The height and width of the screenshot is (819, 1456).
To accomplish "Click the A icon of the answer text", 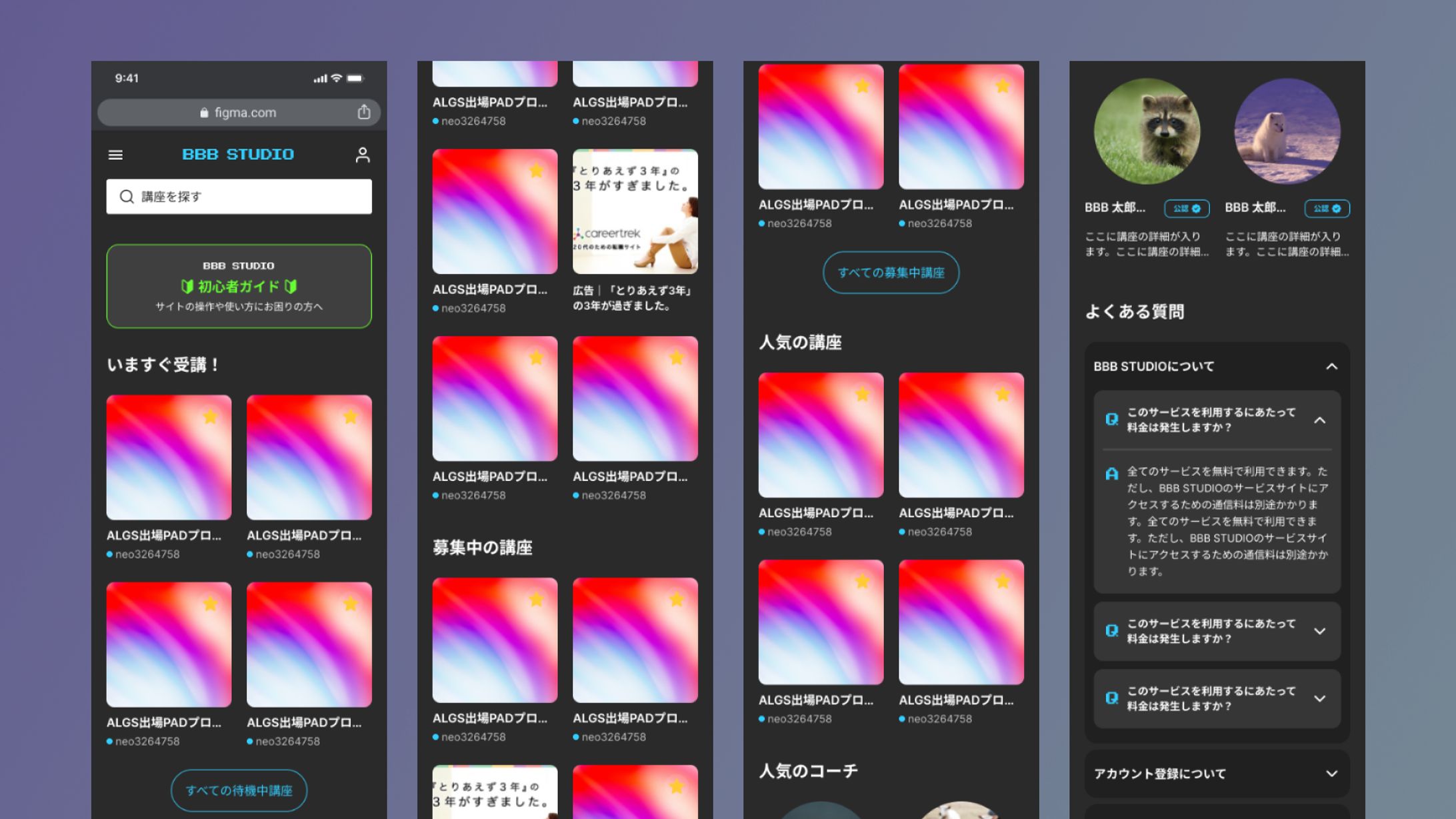I will pyautogui.click(x=1111, y=474).
